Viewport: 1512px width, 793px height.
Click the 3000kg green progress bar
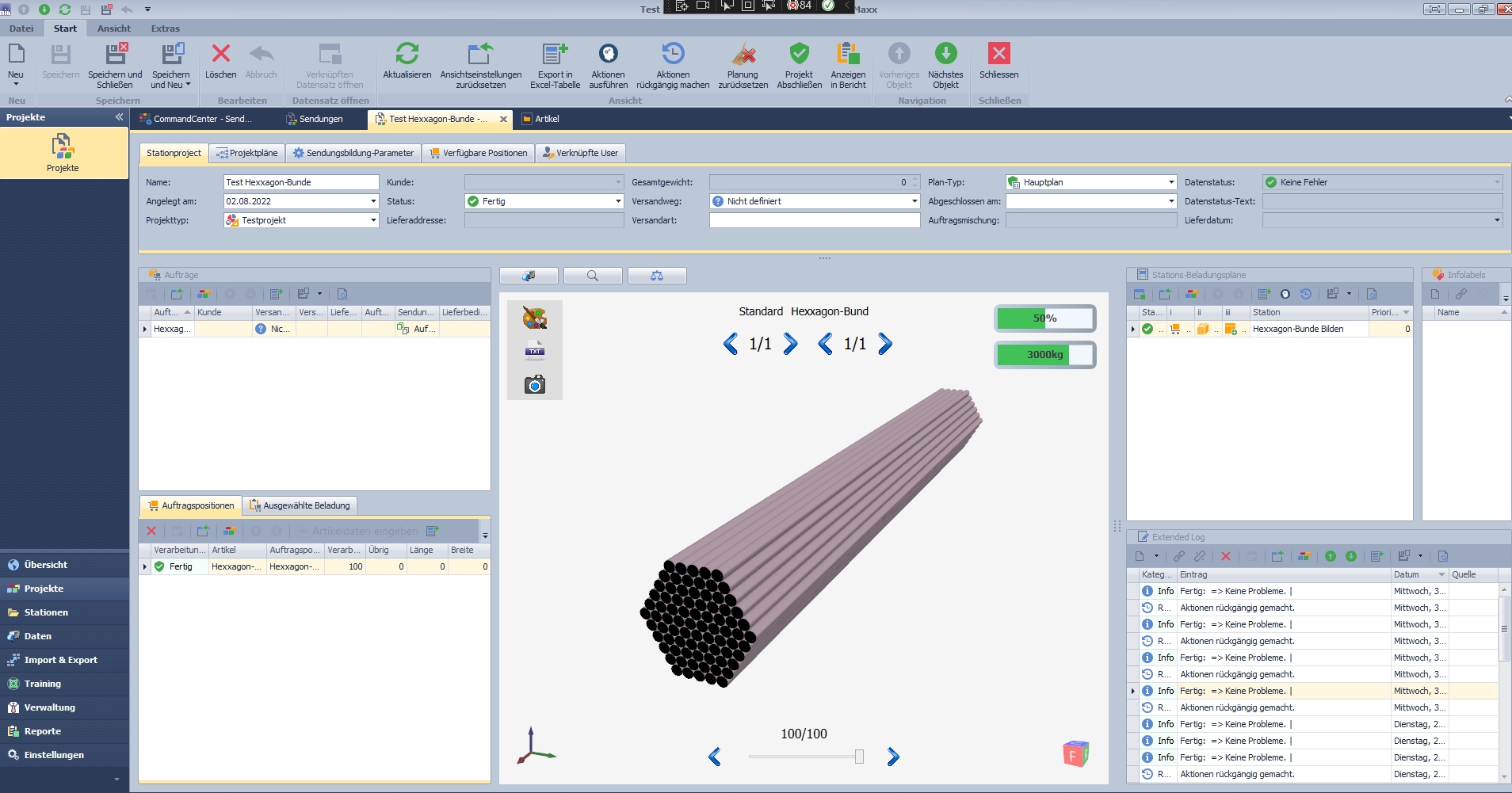pyautogui.click(x=1045, y=355)
